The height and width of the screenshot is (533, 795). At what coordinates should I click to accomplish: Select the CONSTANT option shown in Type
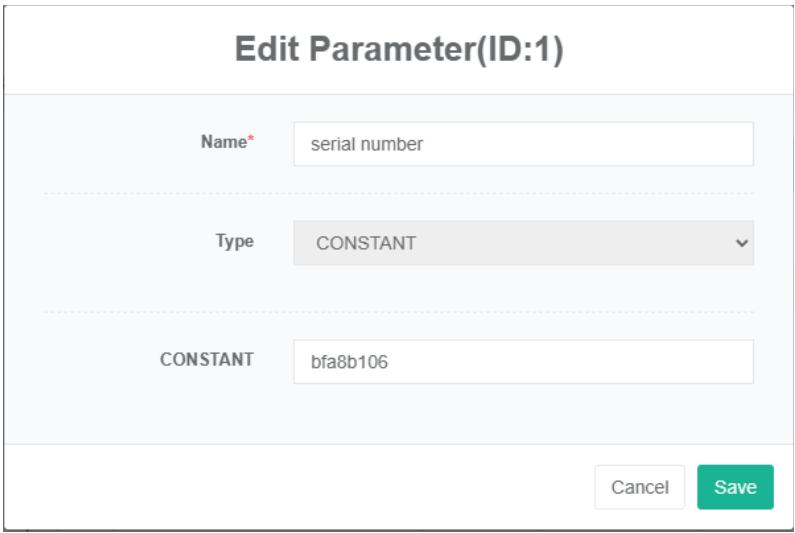(366, 243)
